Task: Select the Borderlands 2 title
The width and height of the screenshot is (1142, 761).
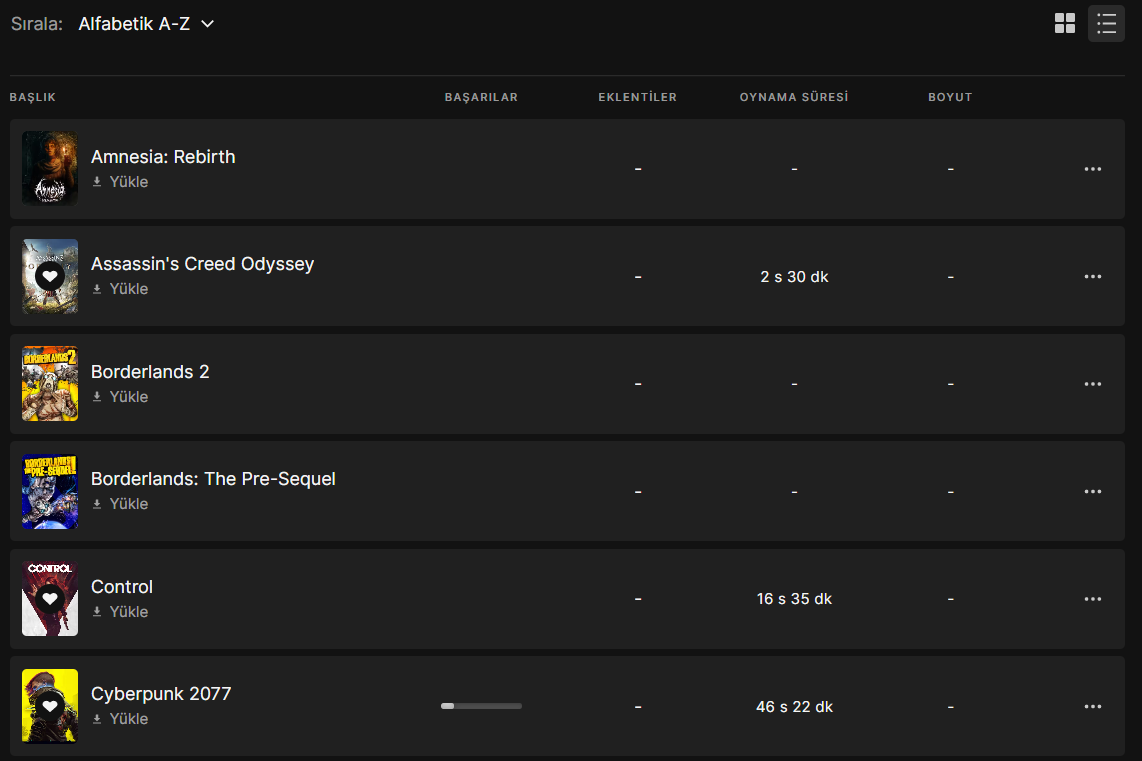Action: [150, 371]
